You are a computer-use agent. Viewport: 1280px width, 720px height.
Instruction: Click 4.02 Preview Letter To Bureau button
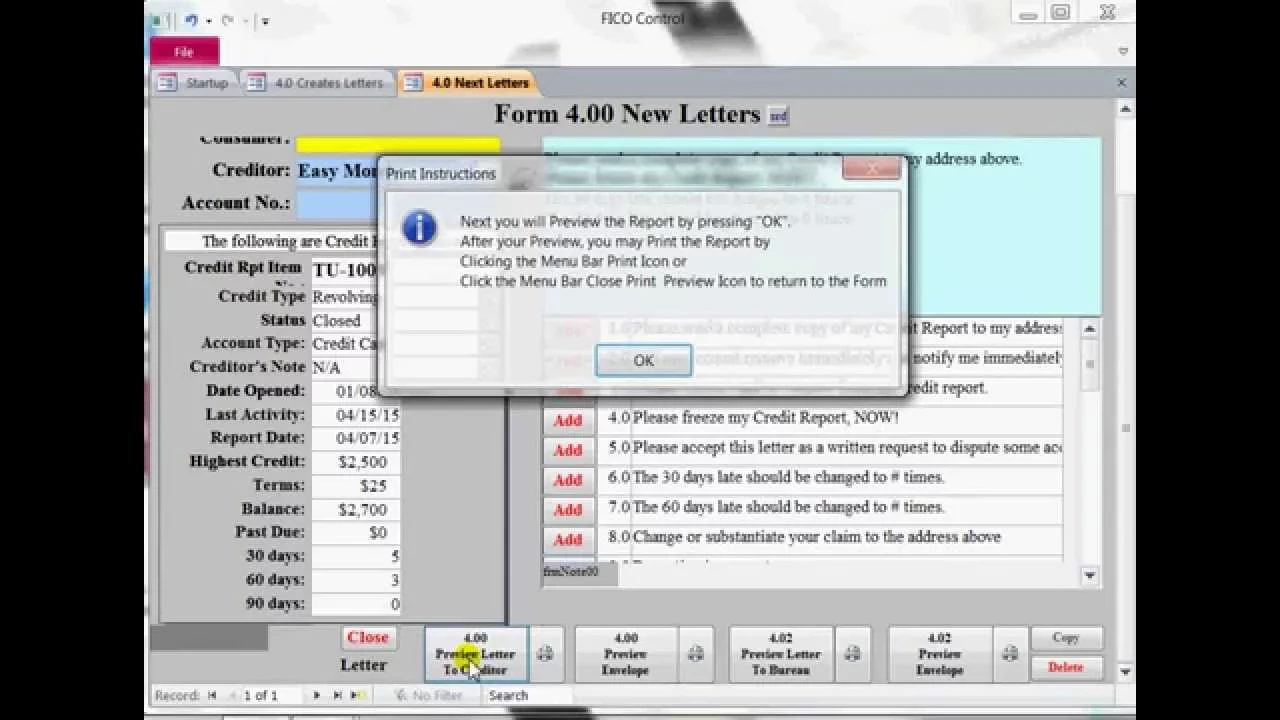(x=781, y=654)
